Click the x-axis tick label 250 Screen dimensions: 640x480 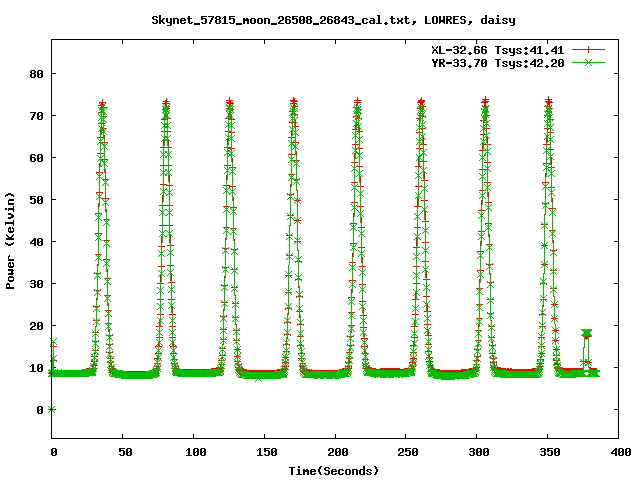coord(408,452)
